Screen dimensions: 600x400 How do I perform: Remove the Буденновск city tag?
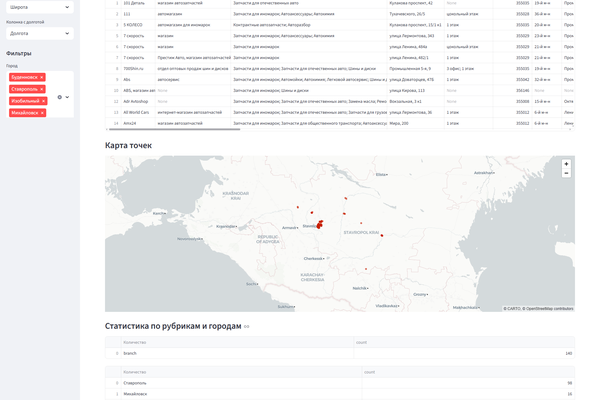click(42, 77)
